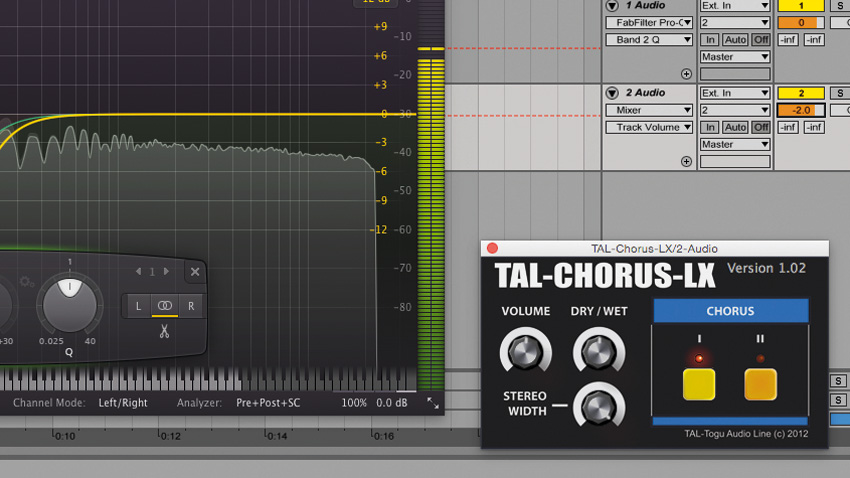Collapse the 2 Audio track
The width and height of the screenshot is (850, 478).
coord(612,93)
